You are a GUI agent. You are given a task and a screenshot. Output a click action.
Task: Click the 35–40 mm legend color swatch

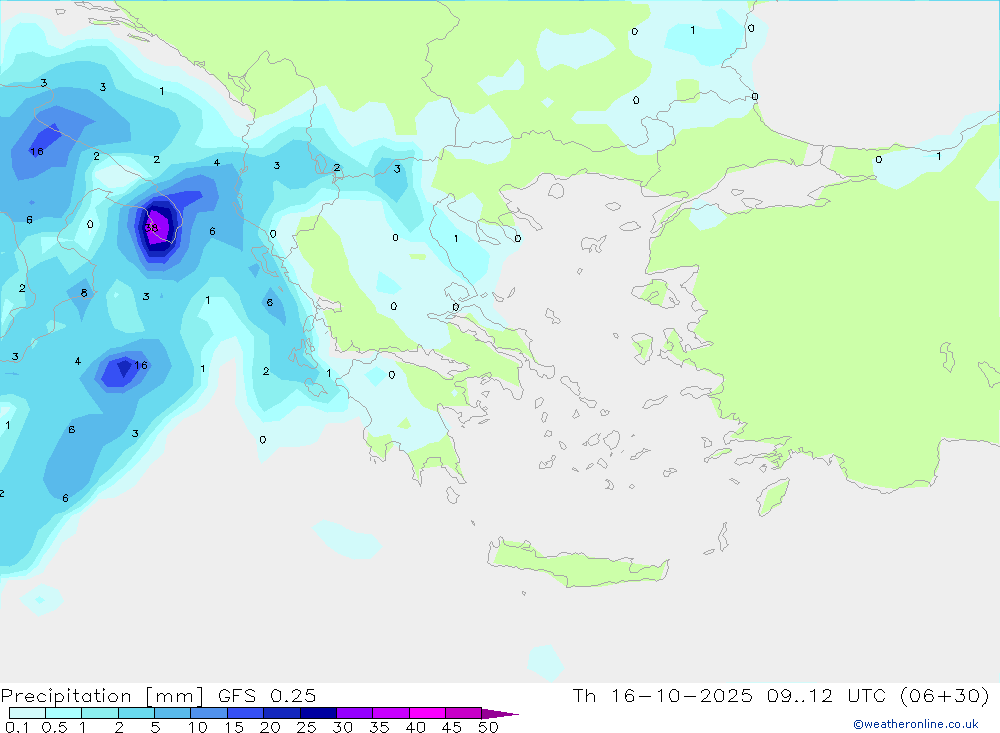[x=390, y=713]
